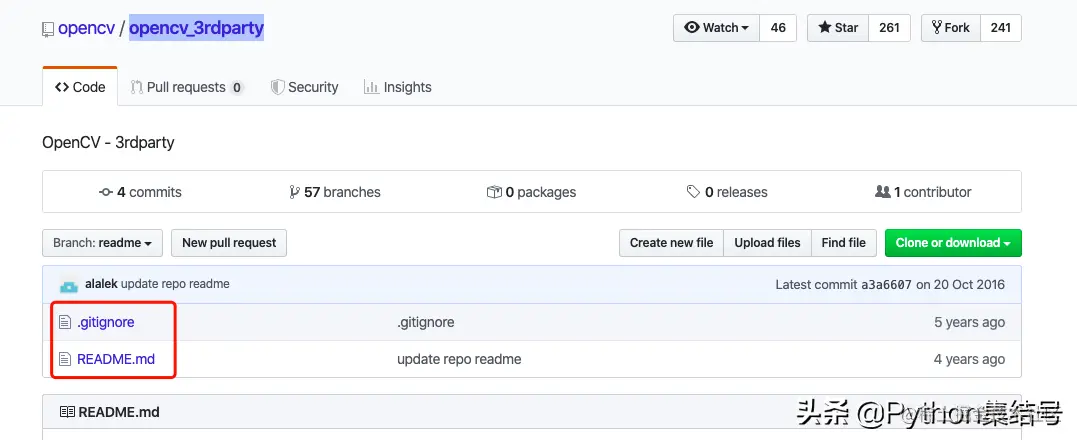The height and width of the screenshot is (440, 1077).
Task: Click the README.md file icon in list
Action: pyautogui.click(x=65, y=359)
